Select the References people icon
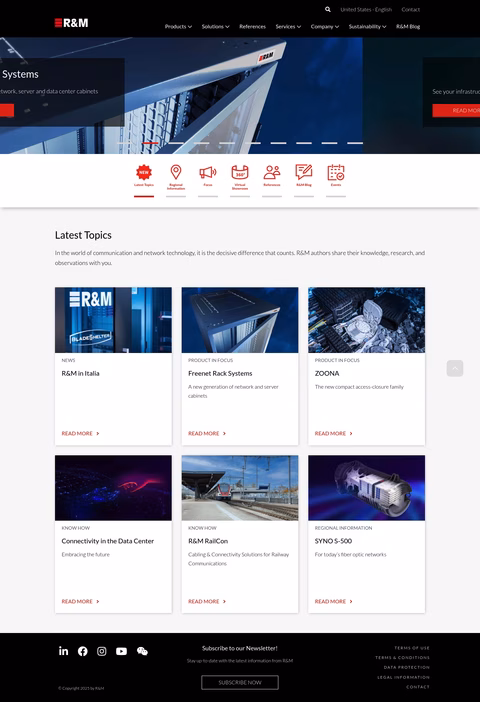Viewport: 480px width, 702px height. click(x=272, y=172)
